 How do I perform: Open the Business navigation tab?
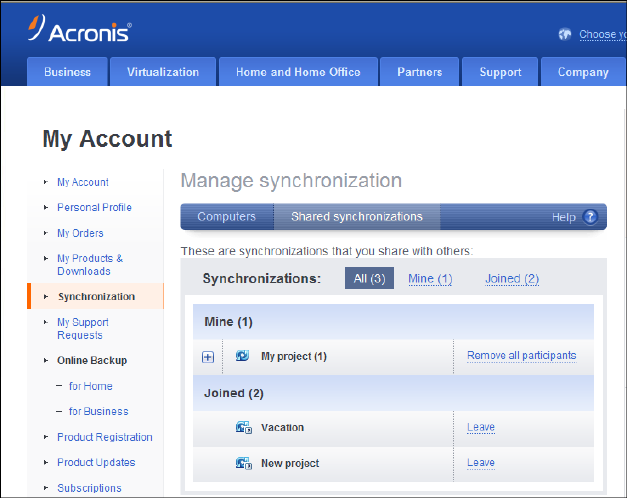tap(67, 72)
